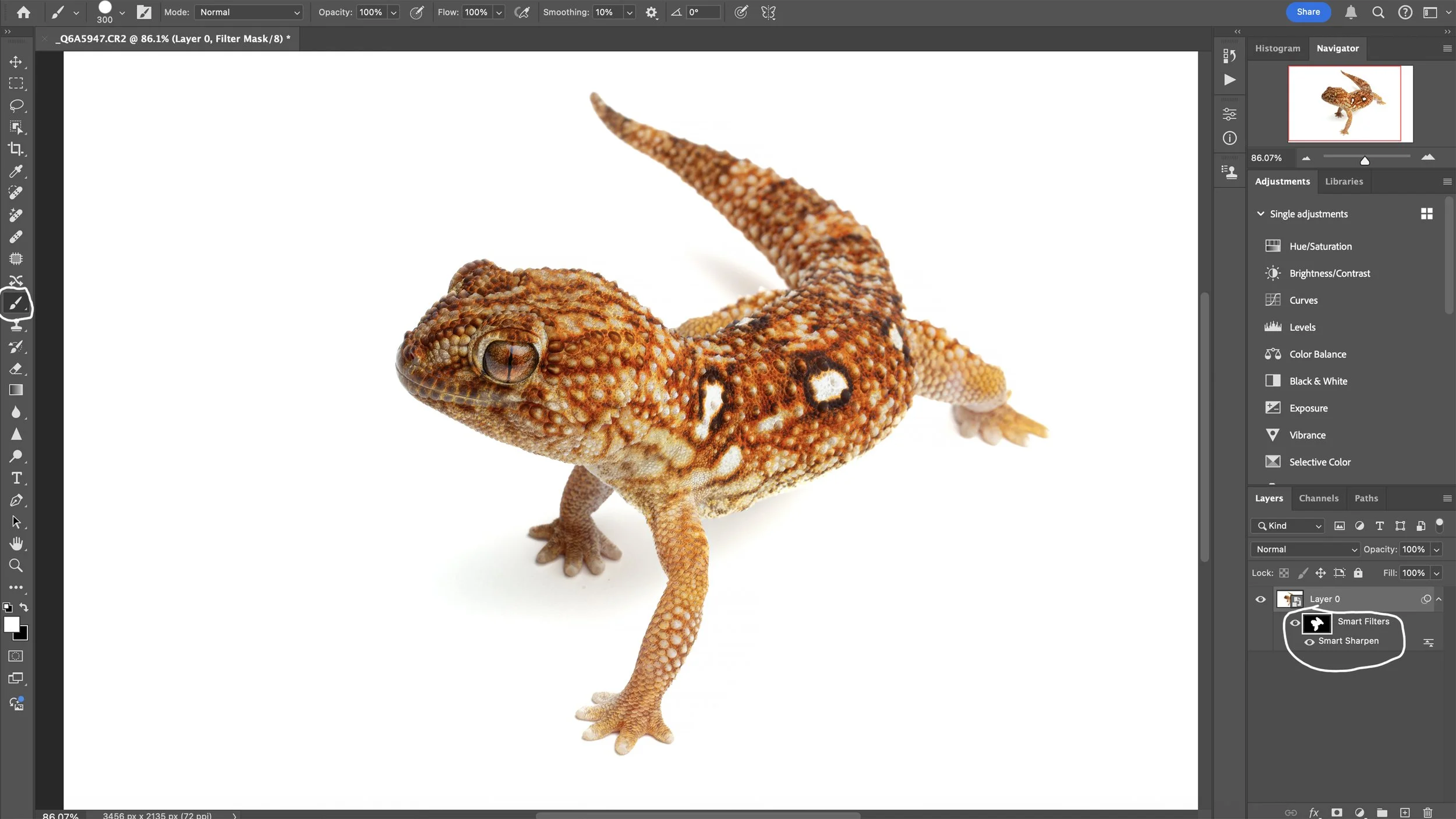
Task: Select the Eraser tool
Action: click(16, 368)
